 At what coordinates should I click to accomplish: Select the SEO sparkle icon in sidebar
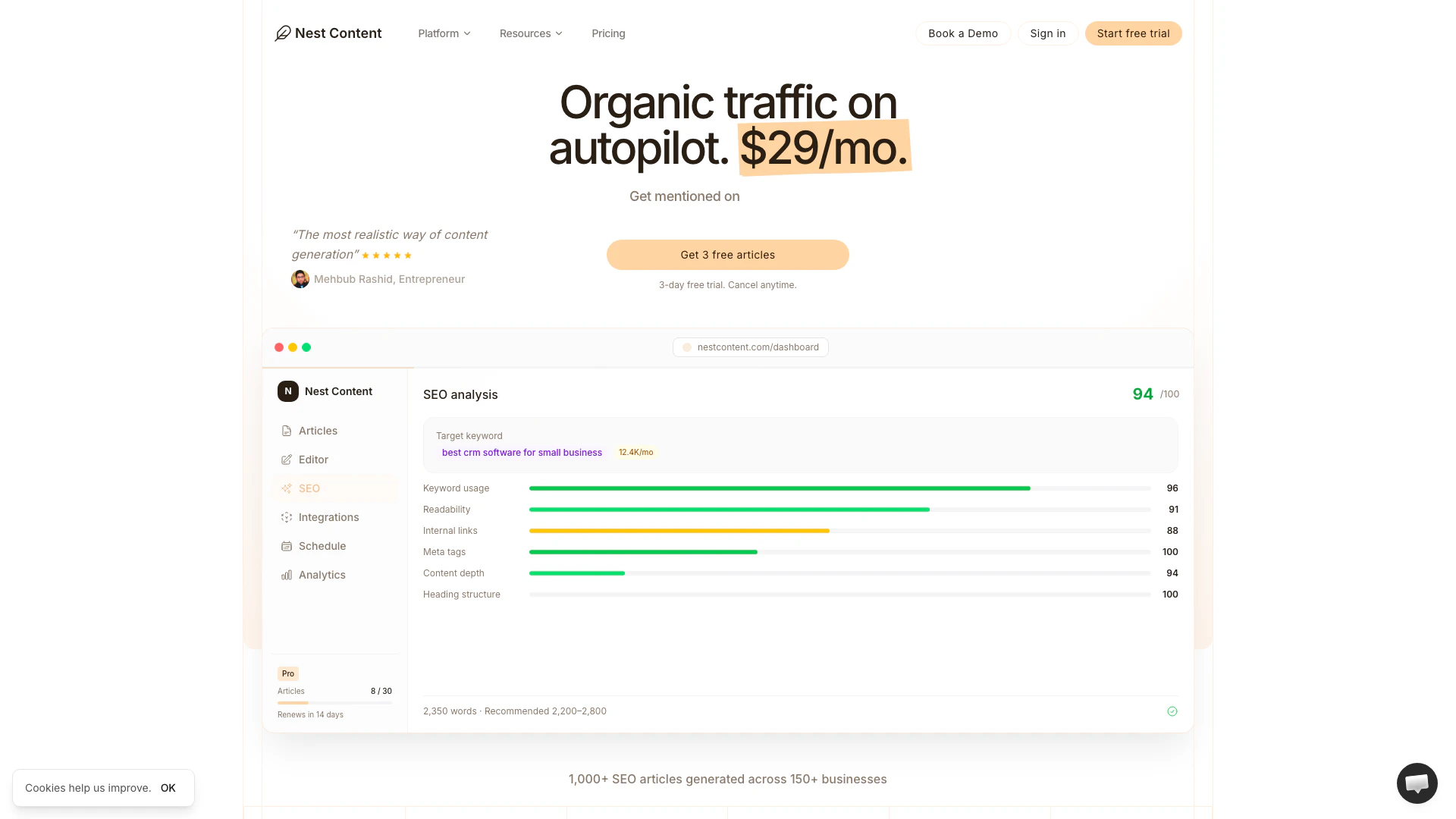[x=287, y=488]
